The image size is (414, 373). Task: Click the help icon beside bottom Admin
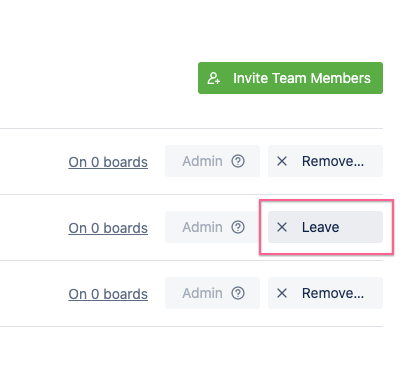pos(238,293)
